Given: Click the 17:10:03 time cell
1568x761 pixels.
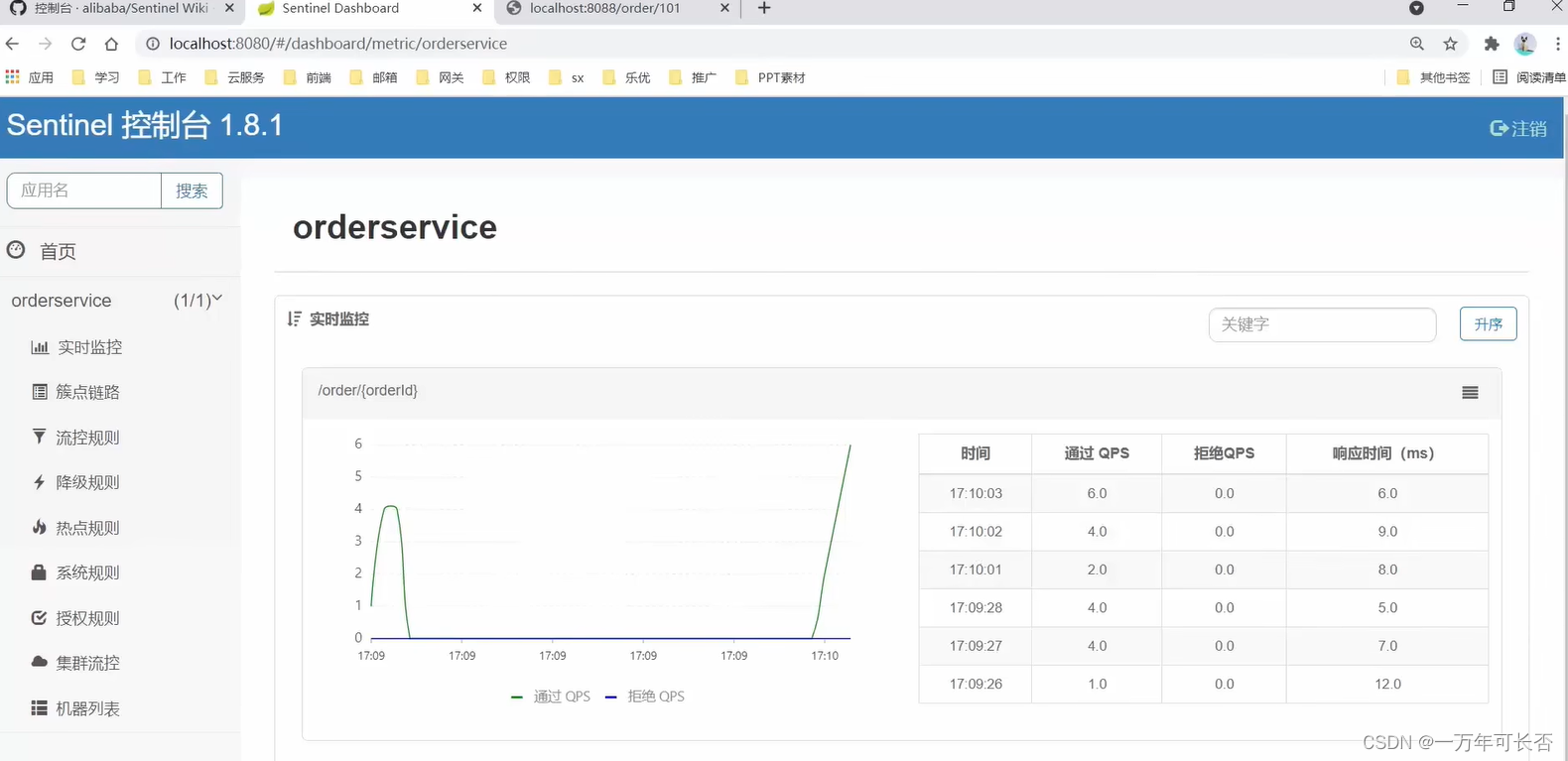Looking at the screenshot, I should pyautogui.click(x=976, y=493).
